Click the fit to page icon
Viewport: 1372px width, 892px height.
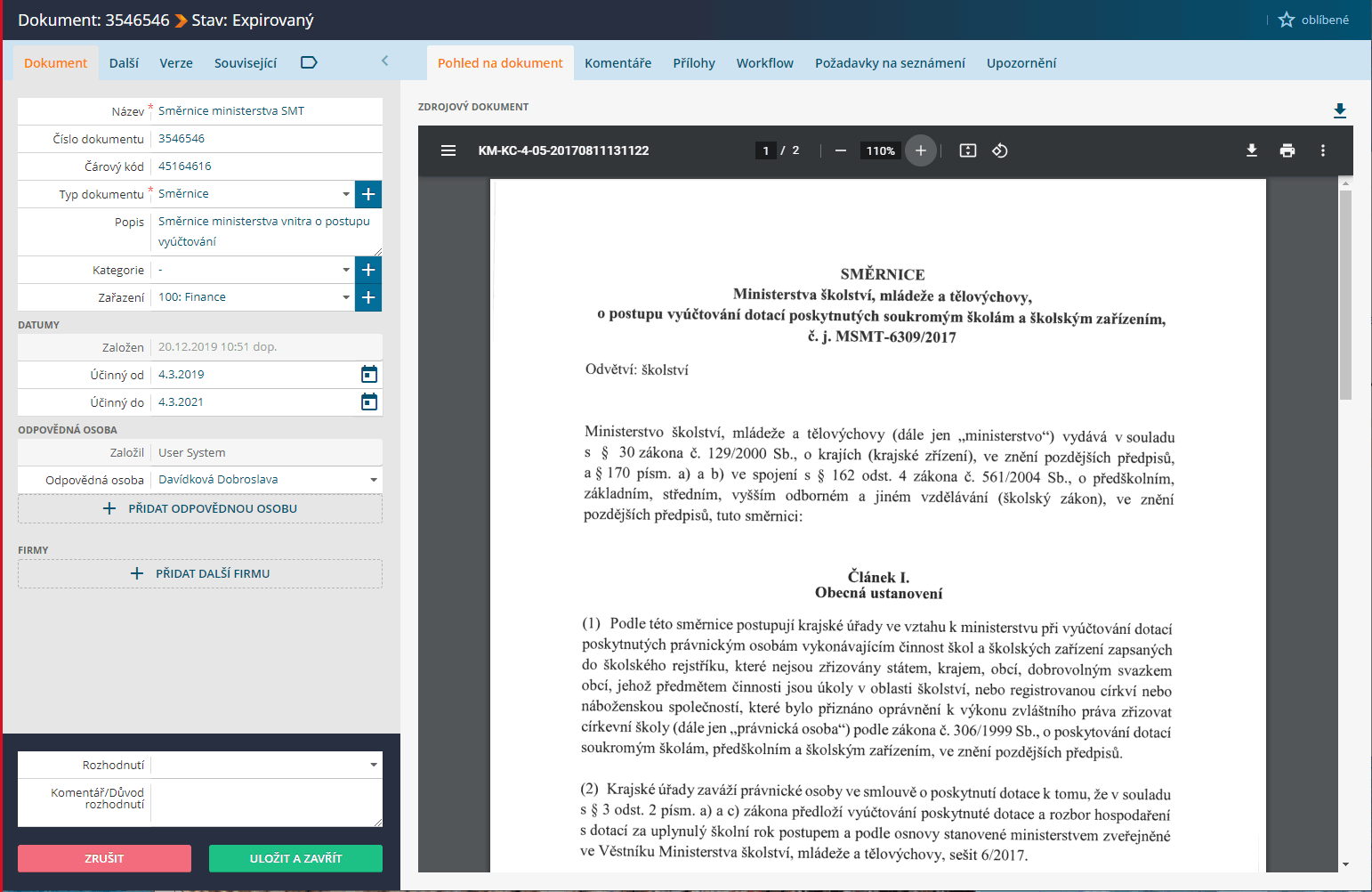(x=968, y=150)
